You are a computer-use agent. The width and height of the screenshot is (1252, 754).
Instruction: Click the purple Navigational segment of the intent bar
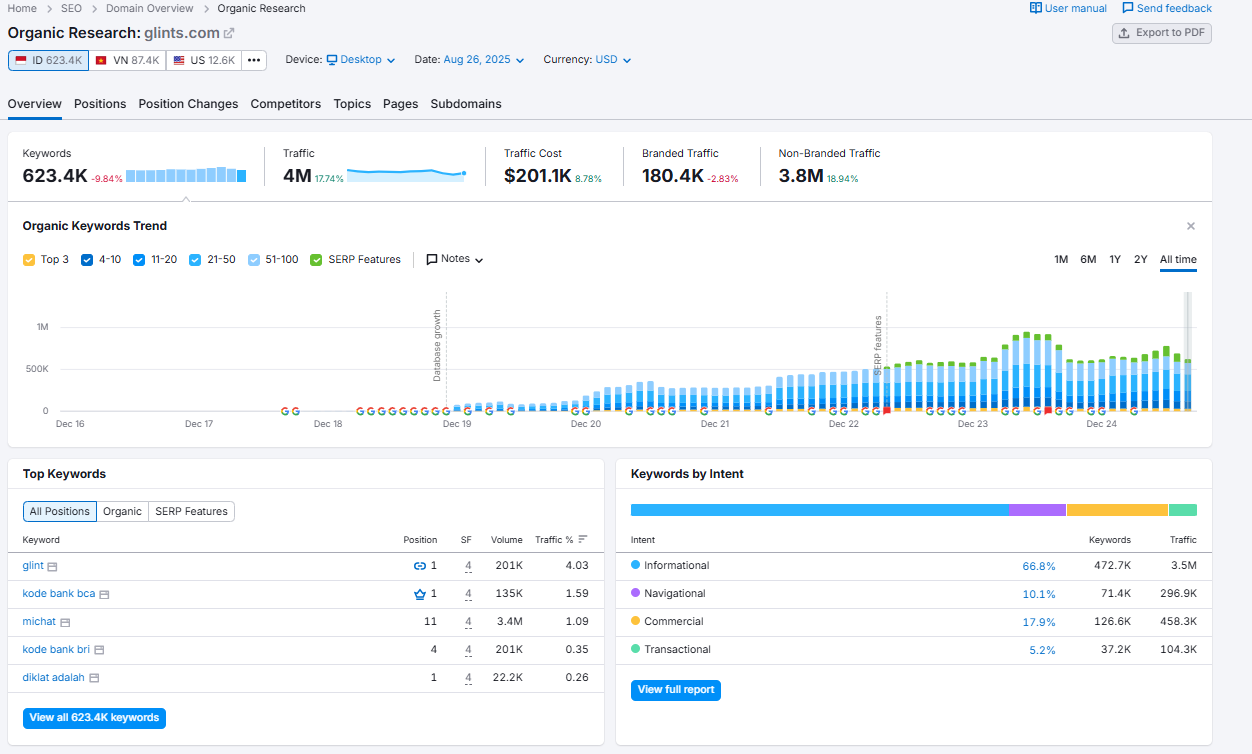click(1039, 509)
